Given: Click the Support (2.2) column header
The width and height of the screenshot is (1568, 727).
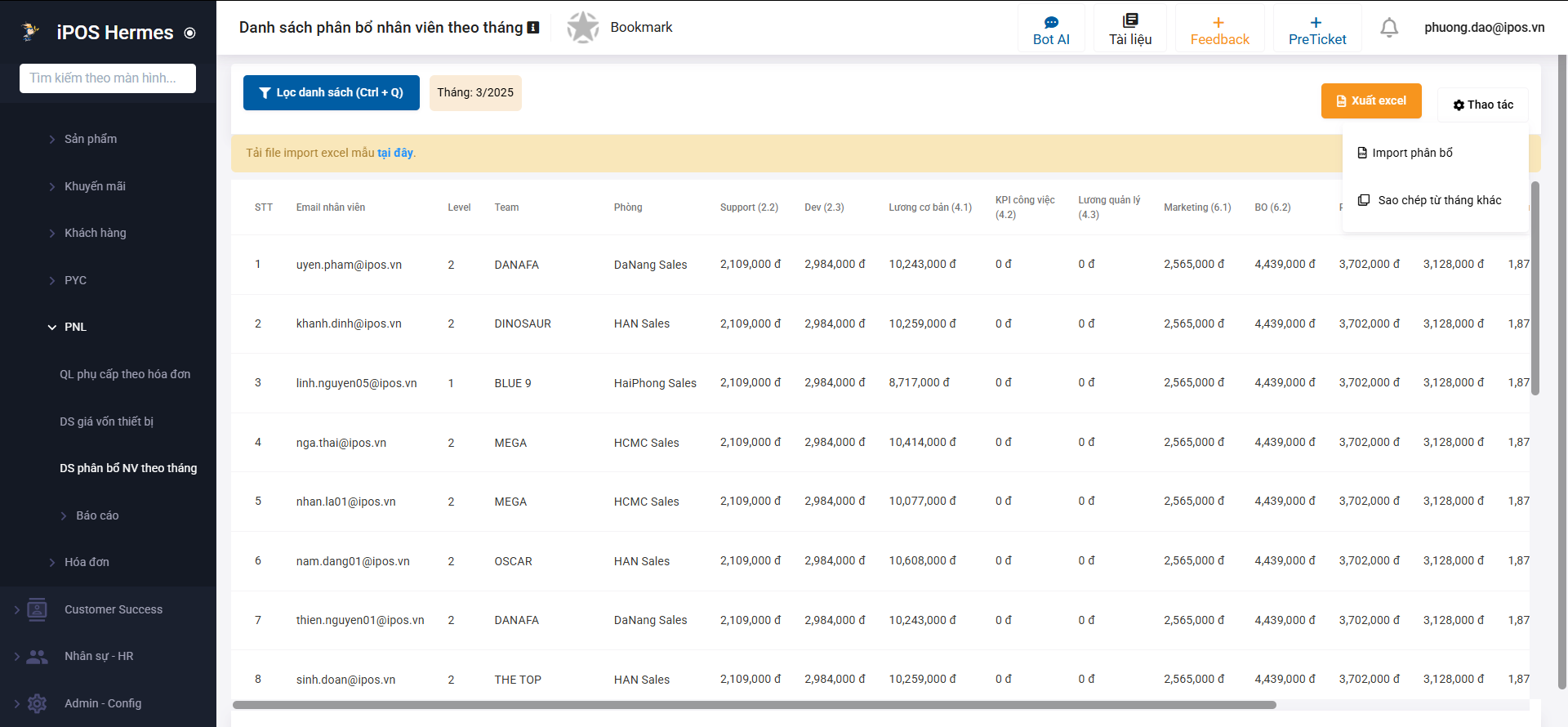Looking at the screenshot, I should [x=749, y=207].
